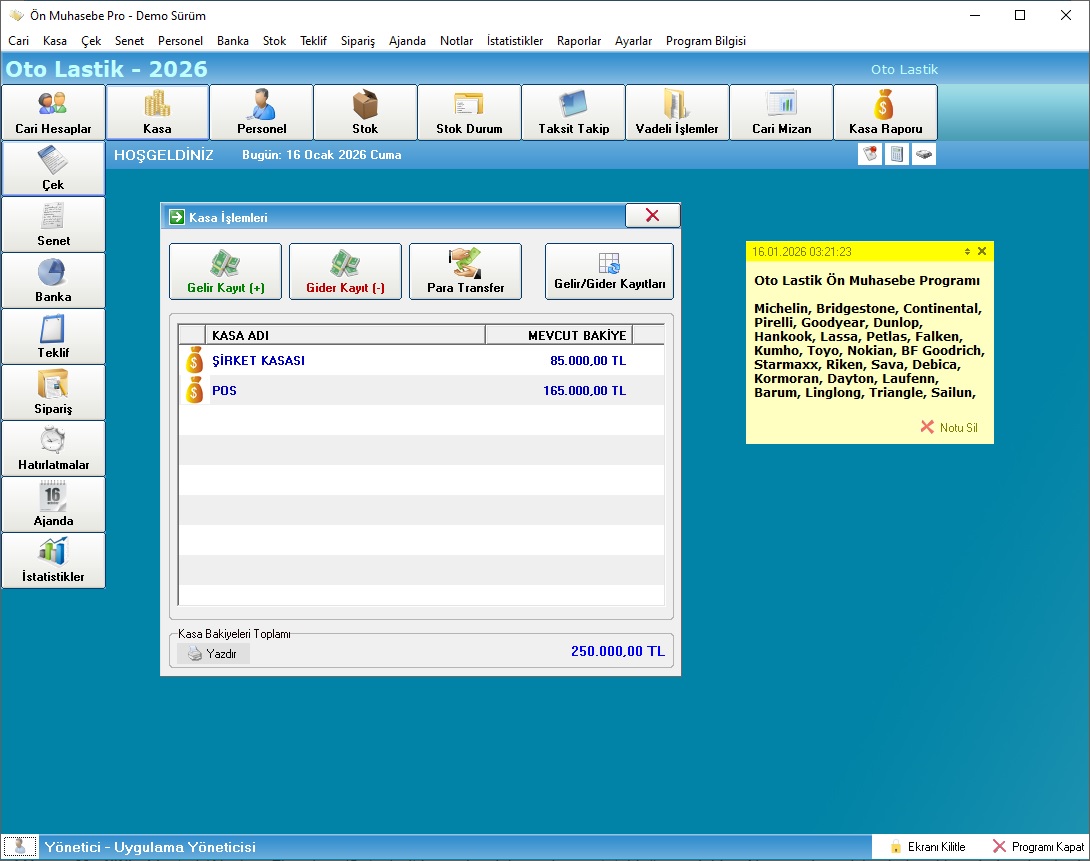Open the Hatırlatmalar alarm clock item

[53, 448]
